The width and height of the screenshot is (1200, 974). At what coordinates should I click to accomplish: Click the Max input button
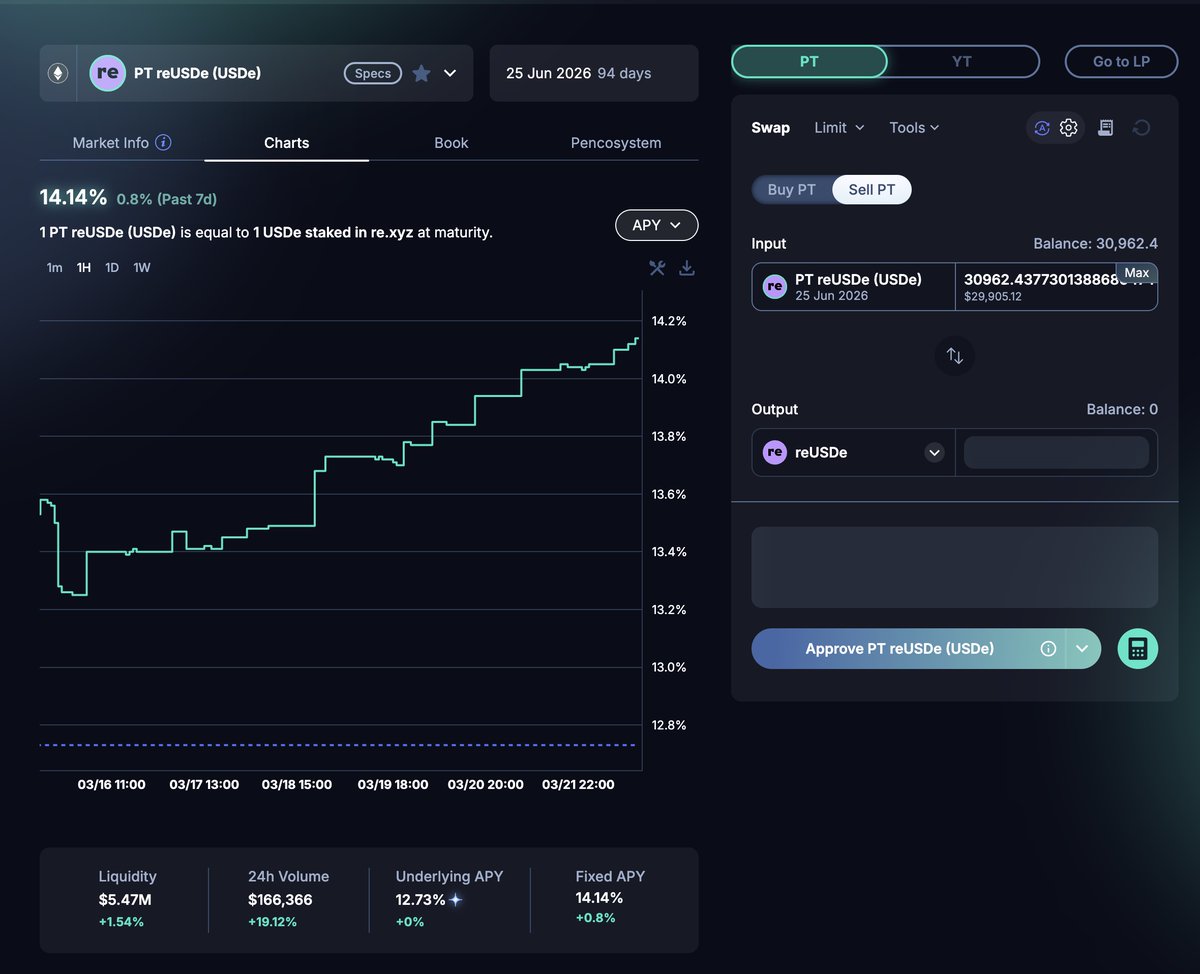point(1137,273)
